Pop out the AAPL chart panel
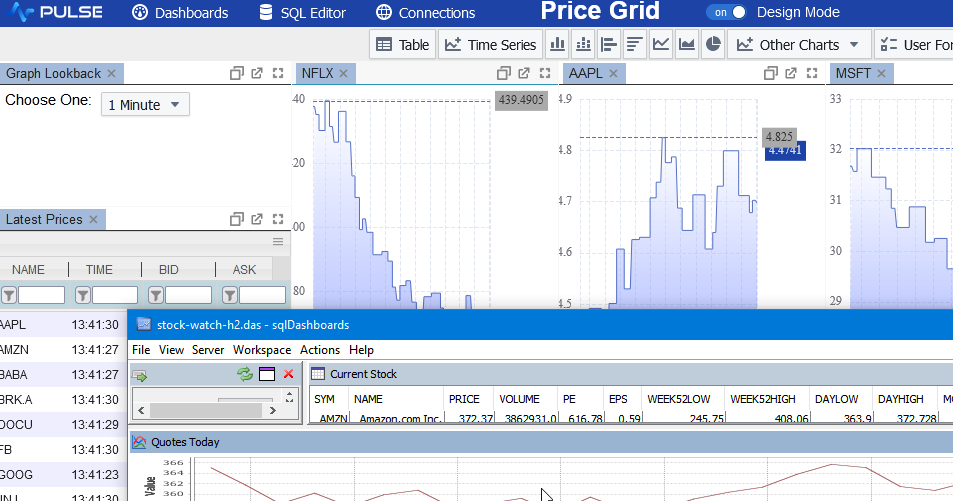This screenshot has height=501, width=953. coord(791,74)
